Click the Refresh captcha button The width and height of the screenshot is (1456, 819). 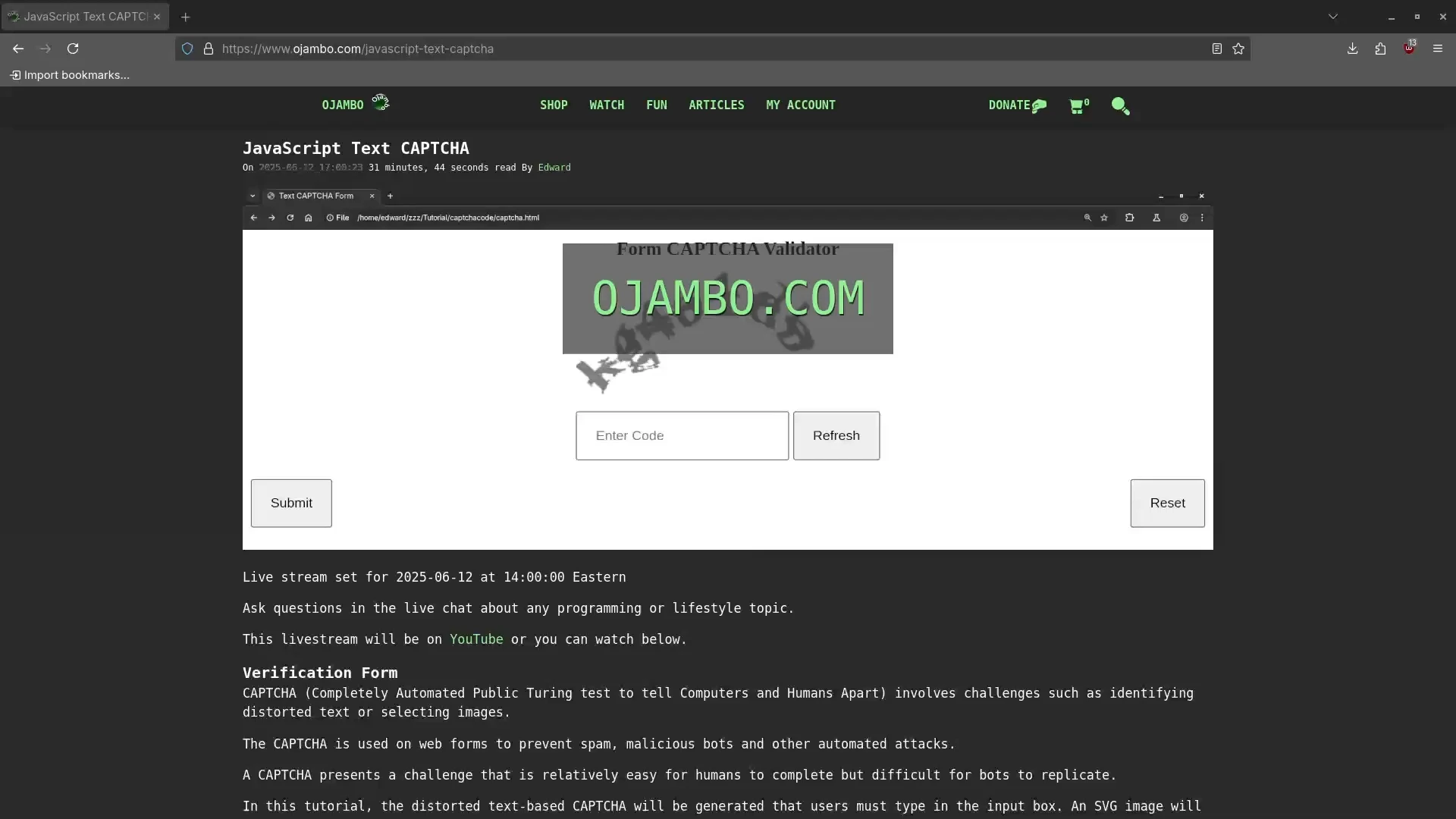point(836,436)
